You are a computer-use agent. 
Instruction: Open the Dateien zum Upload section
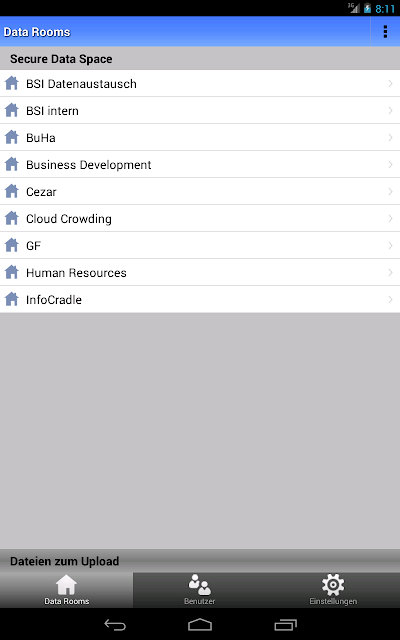[x=200, y=561]
